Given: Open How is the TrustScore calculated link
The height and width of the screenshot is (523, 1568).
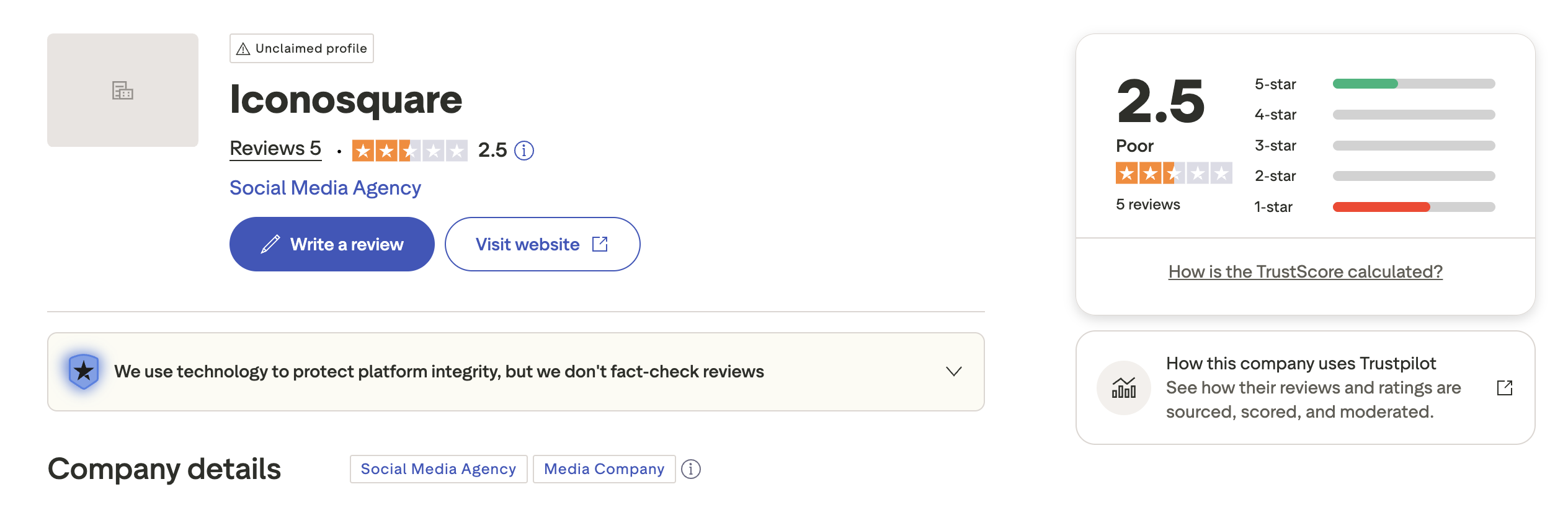Looking at the screenshot, I should pyautogui.click(x=1305, y=271).
